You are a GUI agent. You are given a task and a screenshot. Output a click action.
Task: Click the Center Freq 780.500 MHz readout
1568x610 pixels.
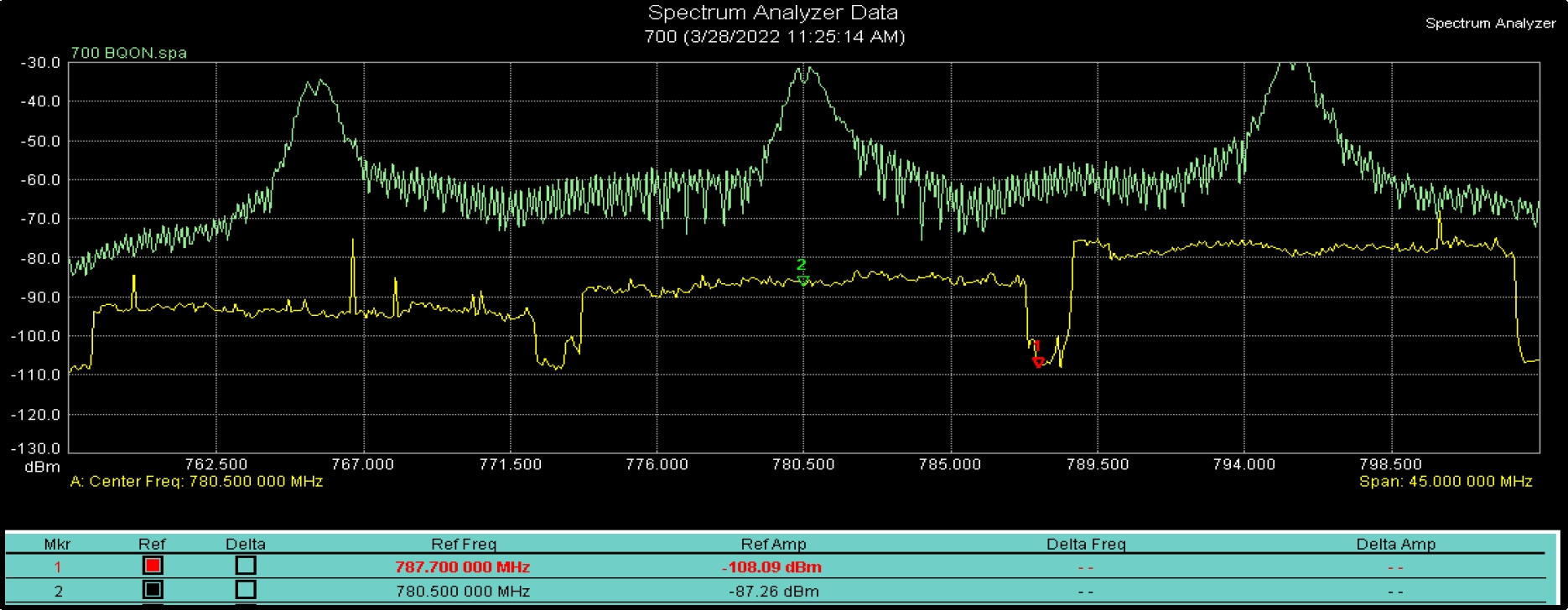click(196, 482)
